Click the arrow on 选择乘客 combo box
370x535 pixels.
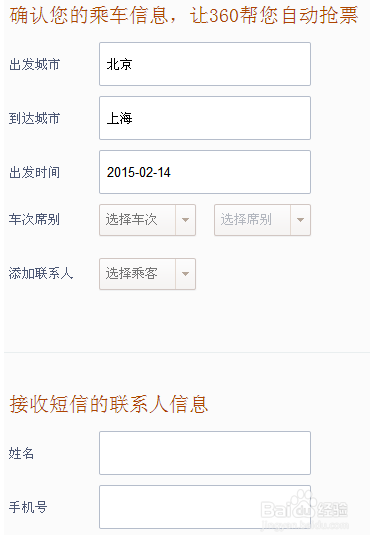tap(185, 274)
